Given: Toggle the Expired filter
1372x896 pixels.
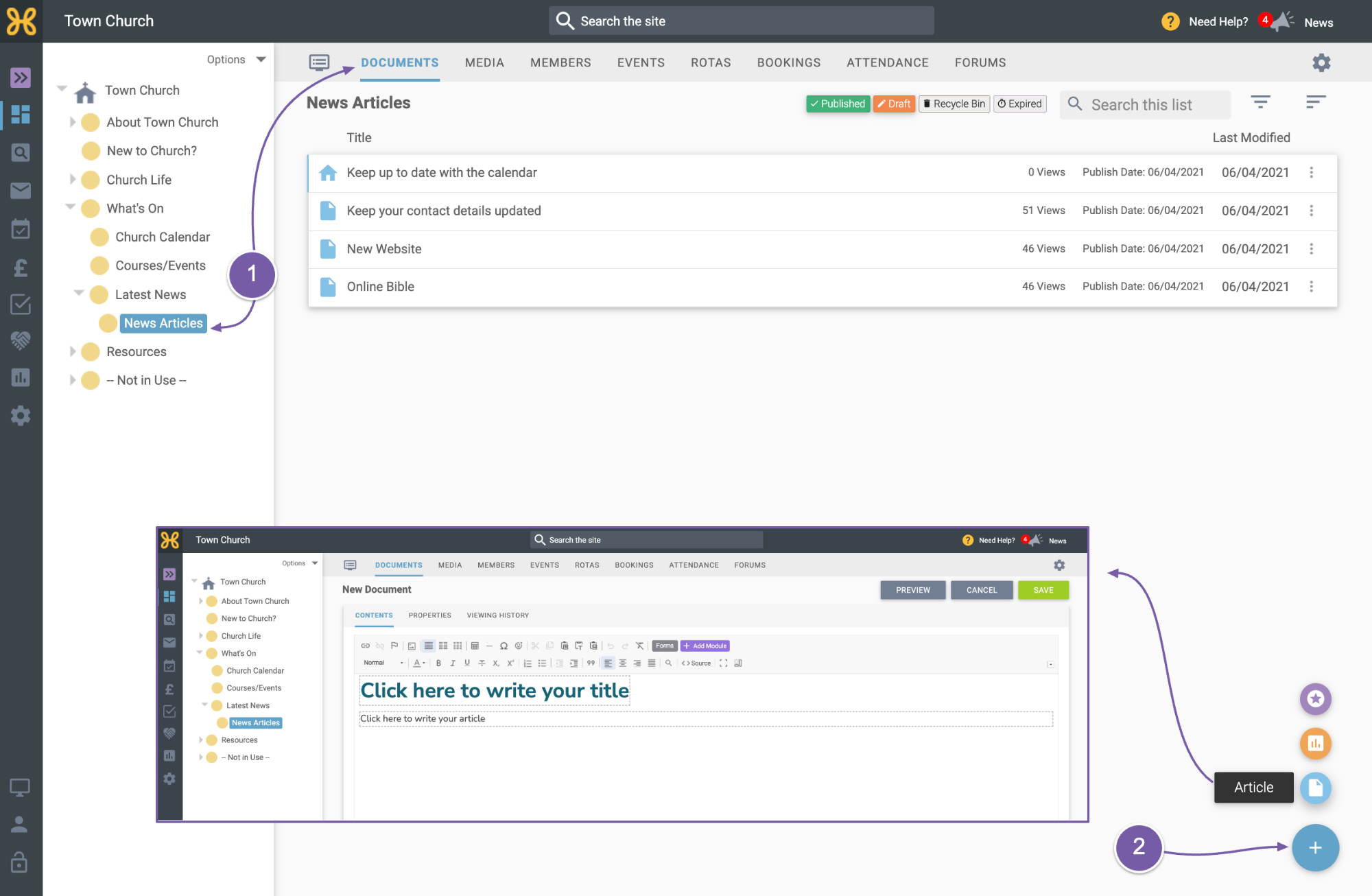Looking at the screenshot, I should click(x=1019, y=104).
